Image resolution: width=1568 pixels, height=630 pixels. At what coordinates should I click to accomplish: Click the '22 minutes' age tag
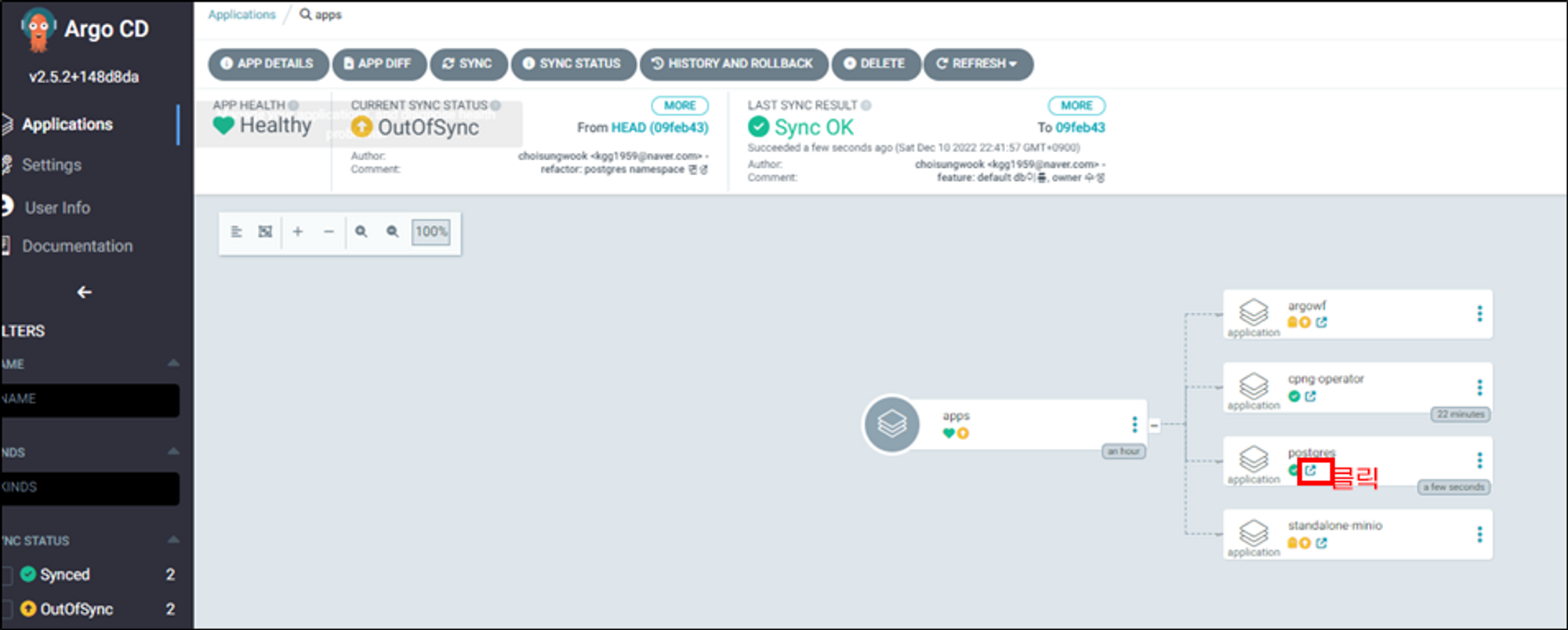pyautogui.click(x=1461, y=414)
